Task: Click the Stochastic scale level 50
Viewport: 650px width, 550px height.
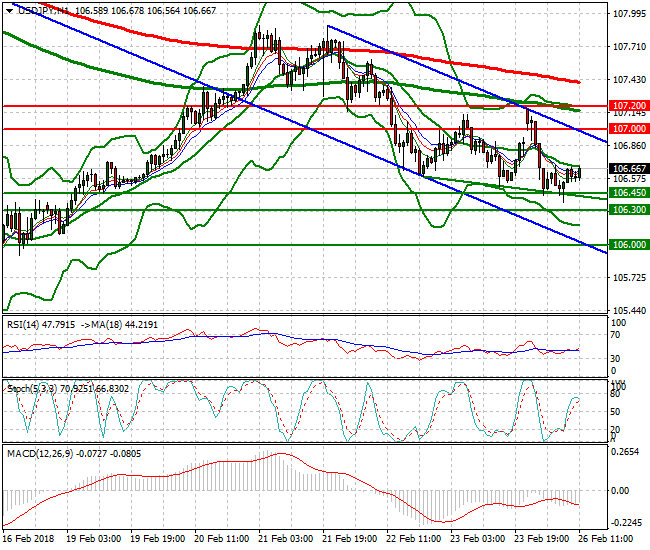Action: [616, 412]
